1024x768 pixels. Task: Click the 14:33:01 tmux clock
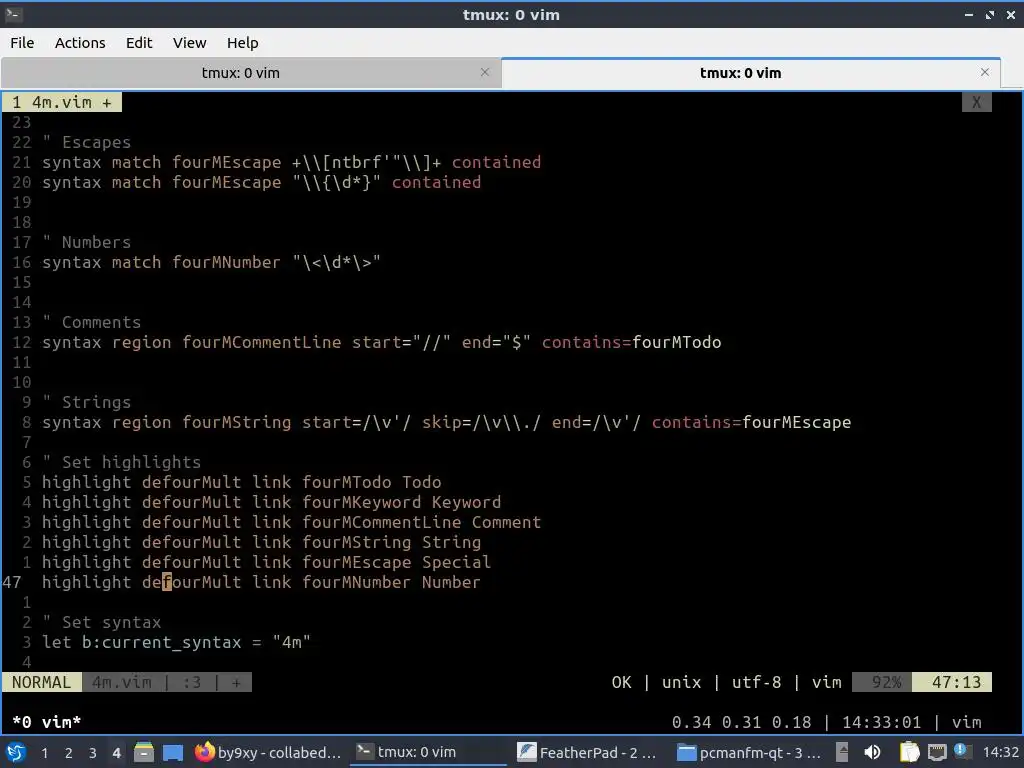[881, 722]
